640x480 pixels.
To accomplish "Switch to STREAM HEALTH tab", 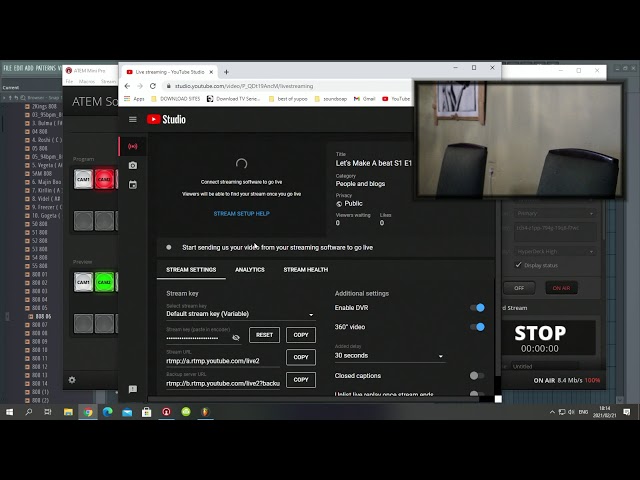I will pos(306,270).
